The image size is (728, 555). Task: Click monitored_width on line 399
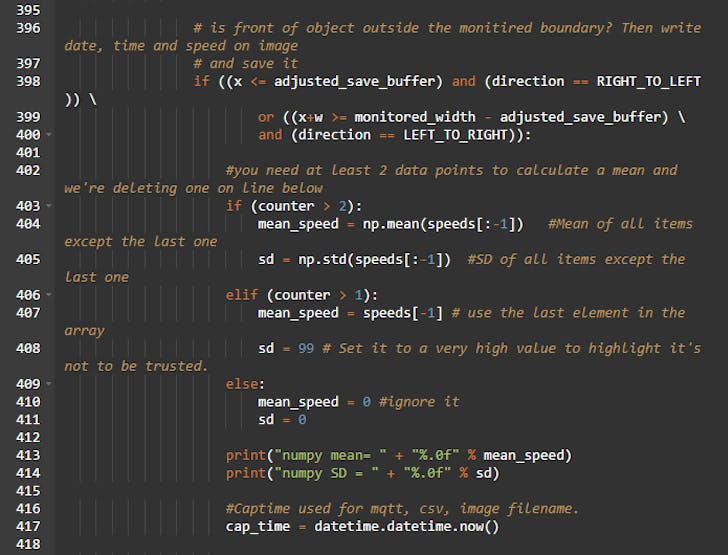[x=415, y=117]
